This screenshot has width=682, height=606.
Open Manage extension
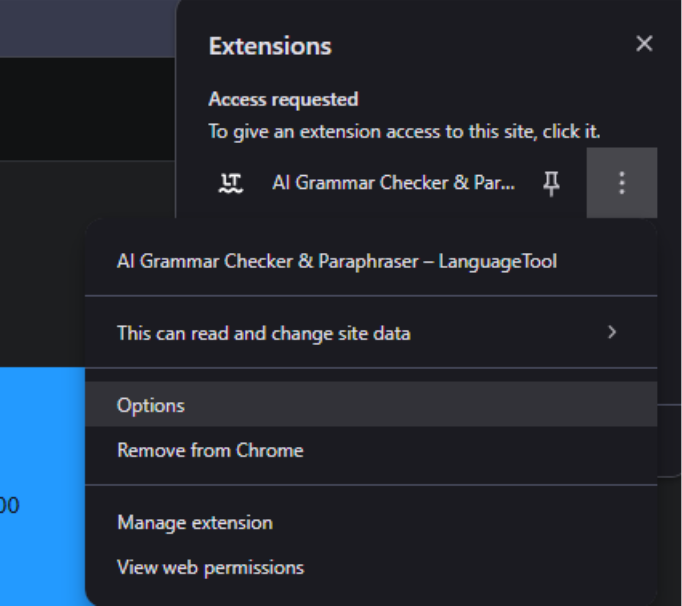371,522
